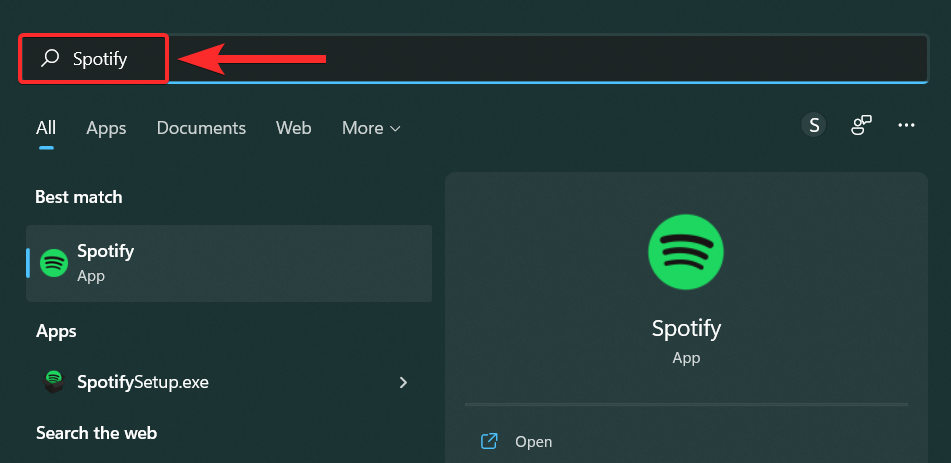951x463 pixels.
Task: Click the Search the web heading
Action: [96, 433]
